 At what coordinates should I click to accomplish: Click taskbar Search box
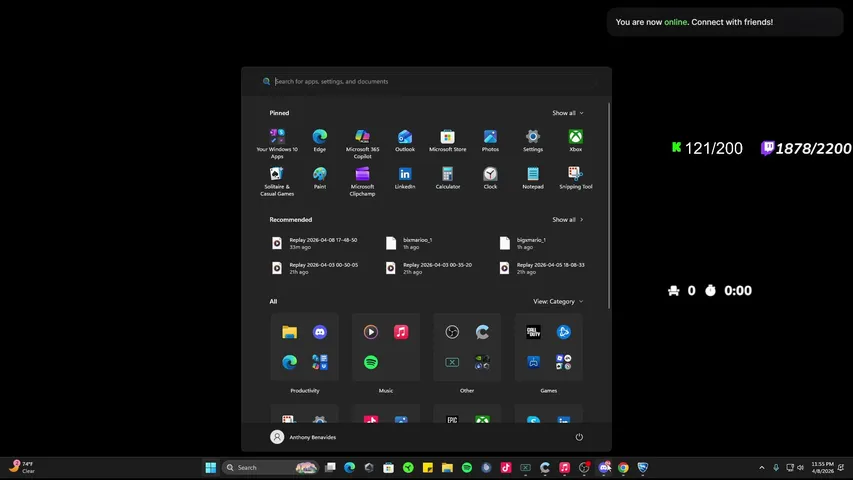tap(270, 467)
